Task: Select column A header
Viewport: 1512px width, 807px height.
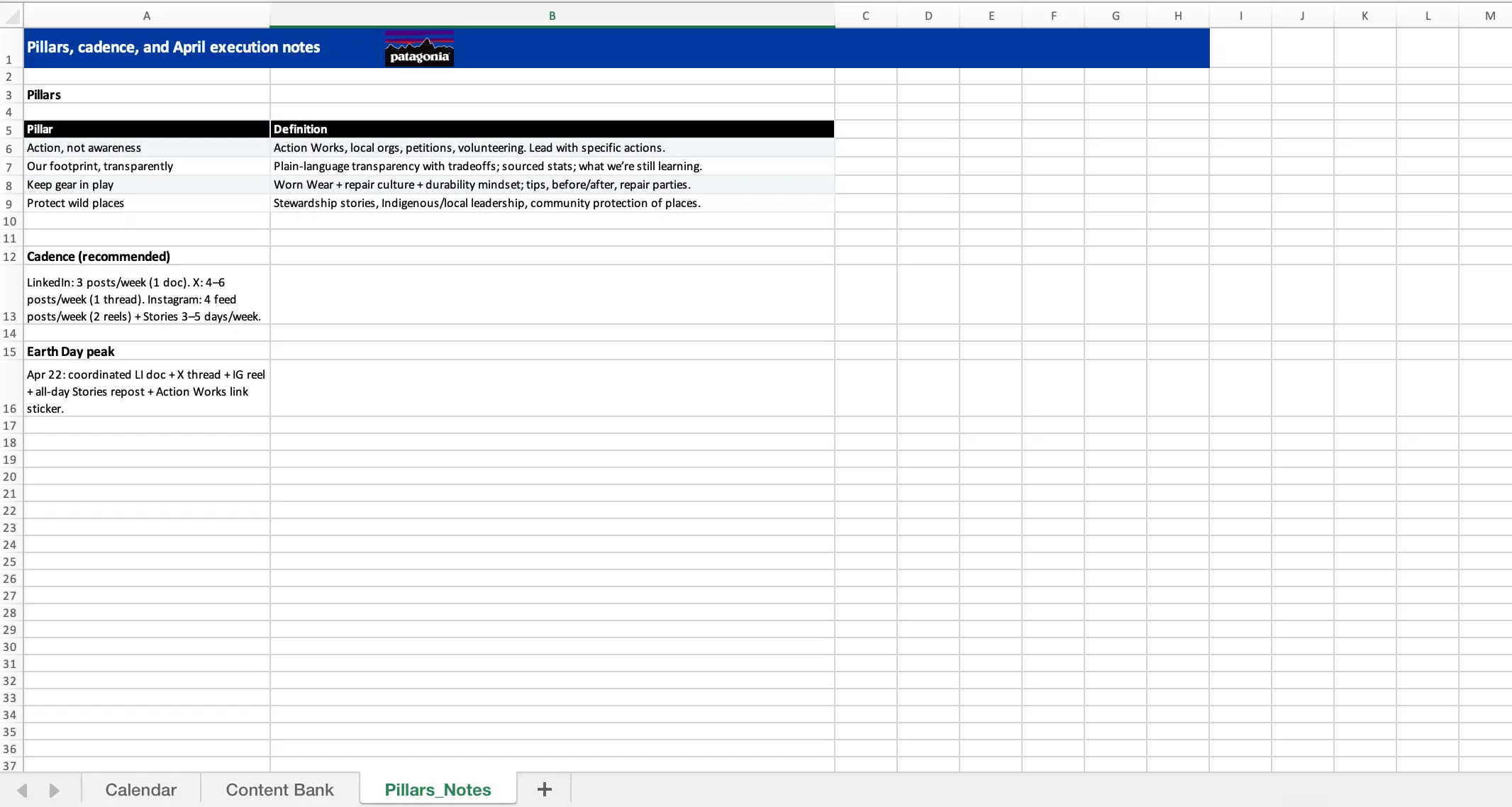Action: tap(147, 16)
